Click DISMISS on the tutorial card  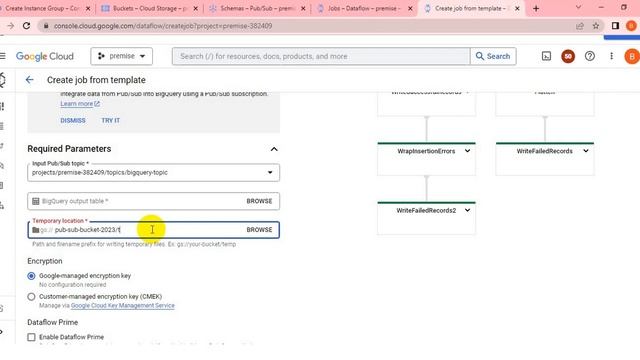click(x=73, y=120)
